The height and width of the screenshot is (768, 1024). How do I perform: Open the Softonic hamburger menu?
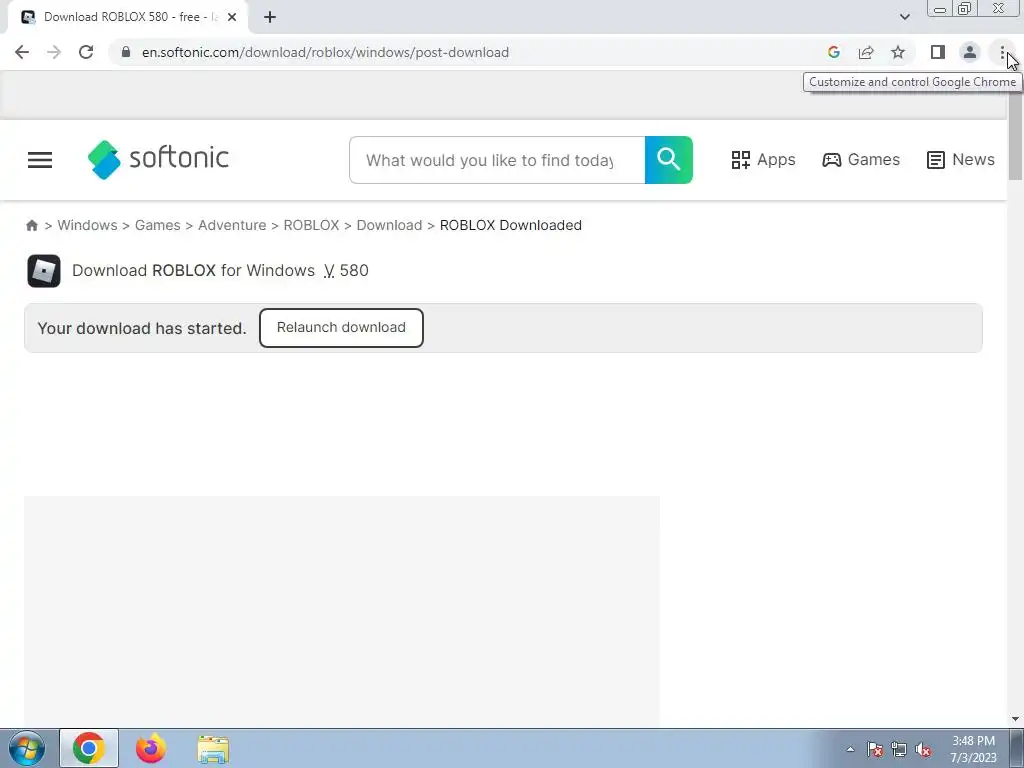click(40, 160)
